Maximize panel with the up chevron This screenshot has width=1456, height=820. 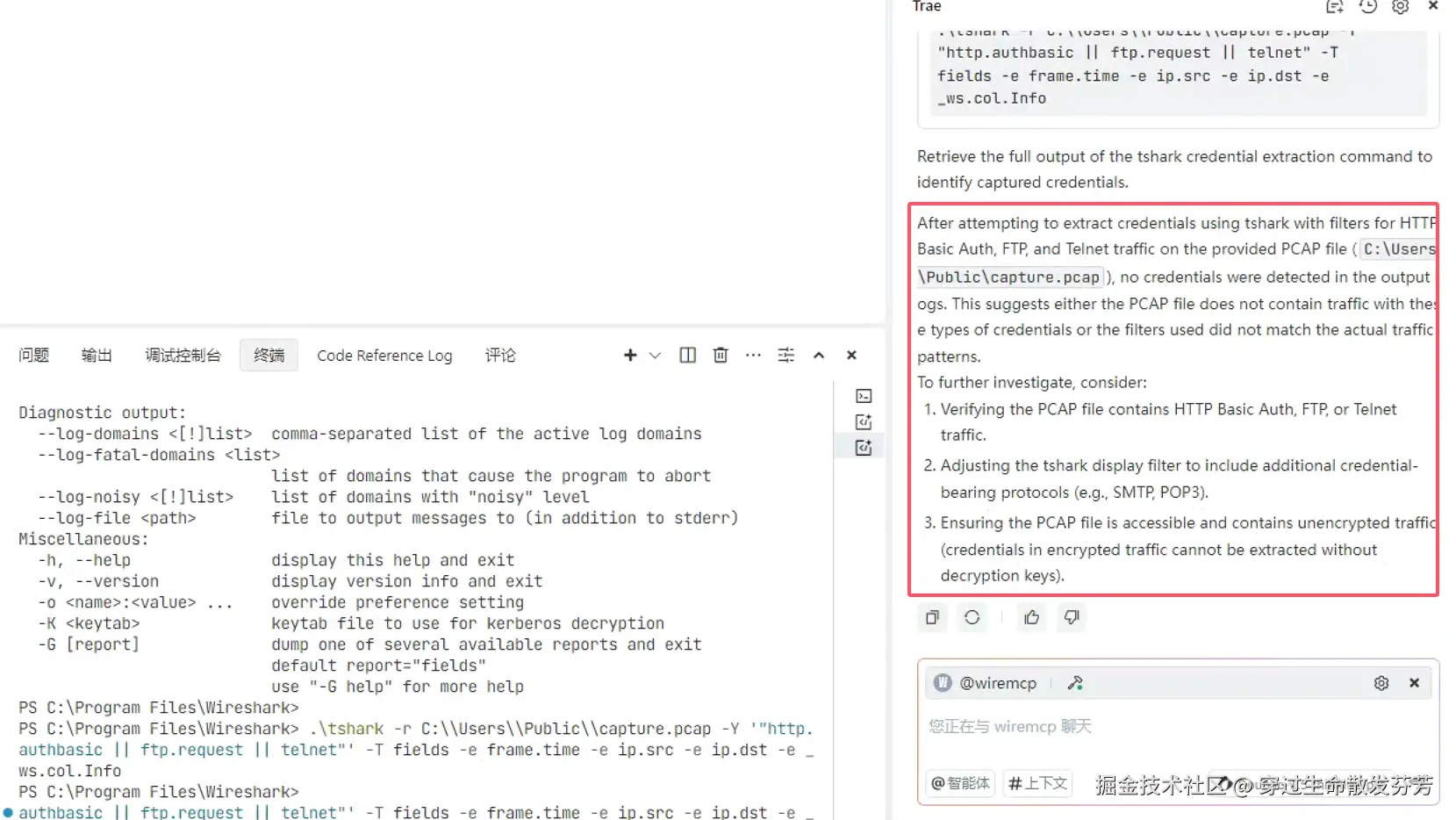[819, 355]
